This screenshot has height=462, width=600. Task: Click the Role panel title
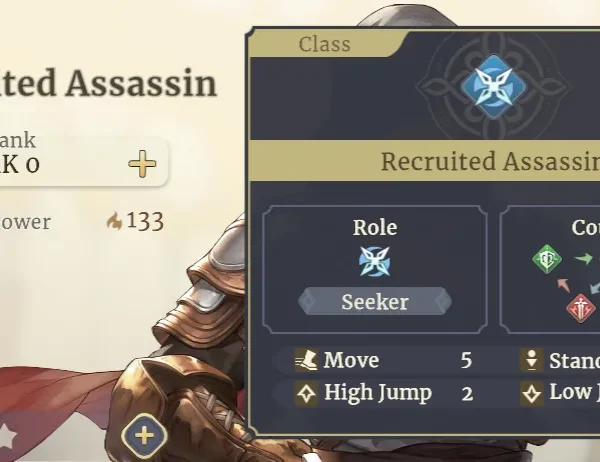(x=375, y=228)
